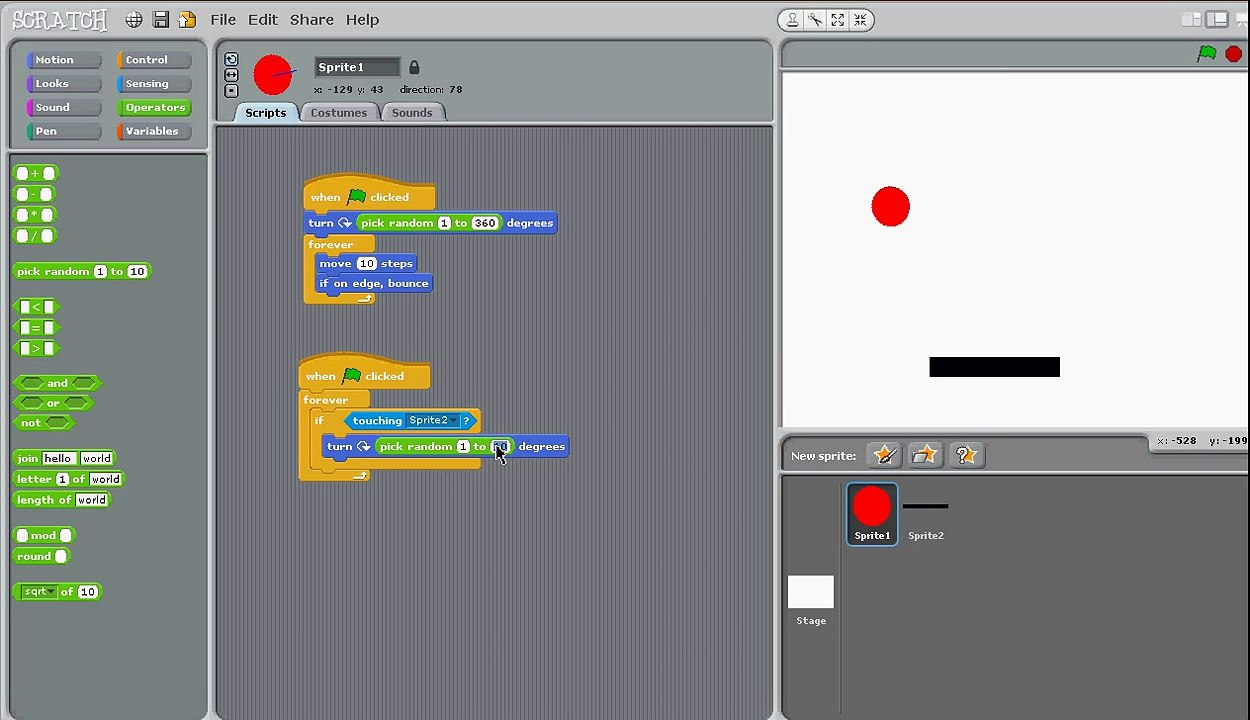This screenshot has width=1250, height=720.
Task: Open the Control blocks category
Action: [154, 60]
